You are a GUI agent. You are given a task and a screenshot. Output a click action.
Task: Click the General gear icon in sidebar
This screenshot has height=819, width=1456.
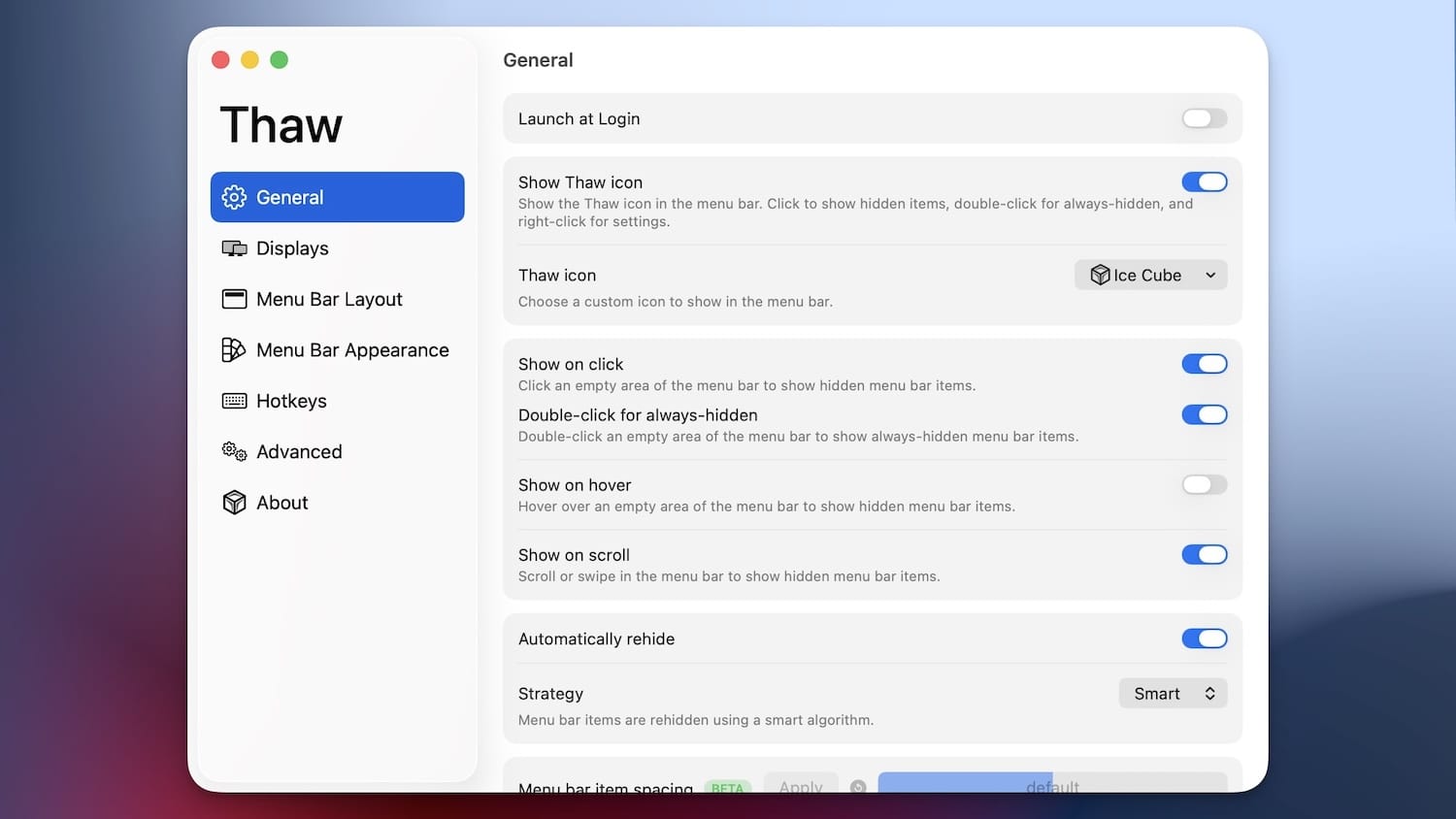[x=234, y=197]
